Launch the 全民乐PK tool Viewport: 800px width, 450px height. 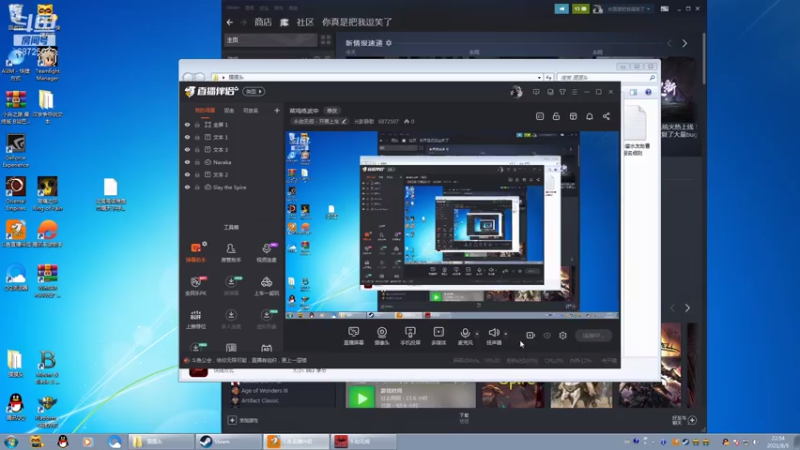coord(196,286)
